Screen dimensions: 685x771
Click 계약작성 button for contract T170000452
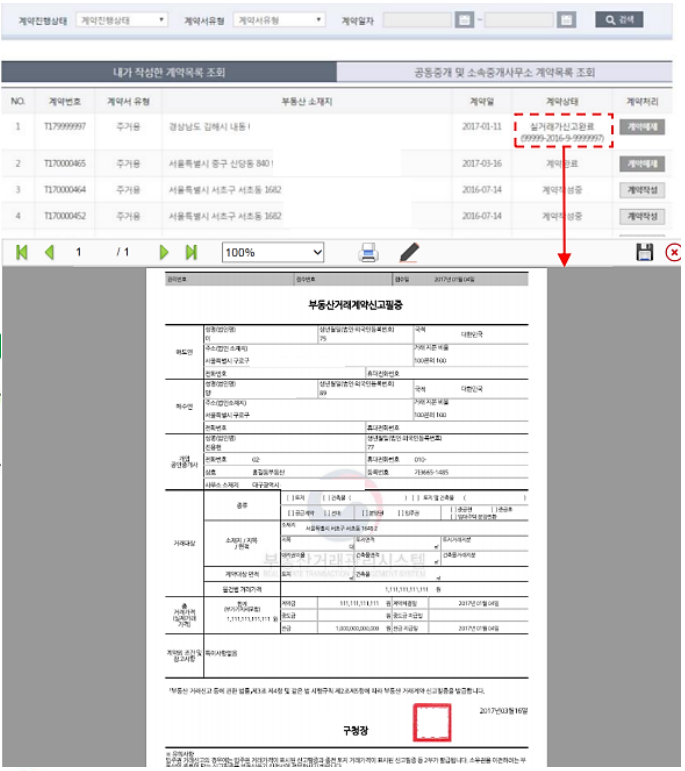[642, 216]
